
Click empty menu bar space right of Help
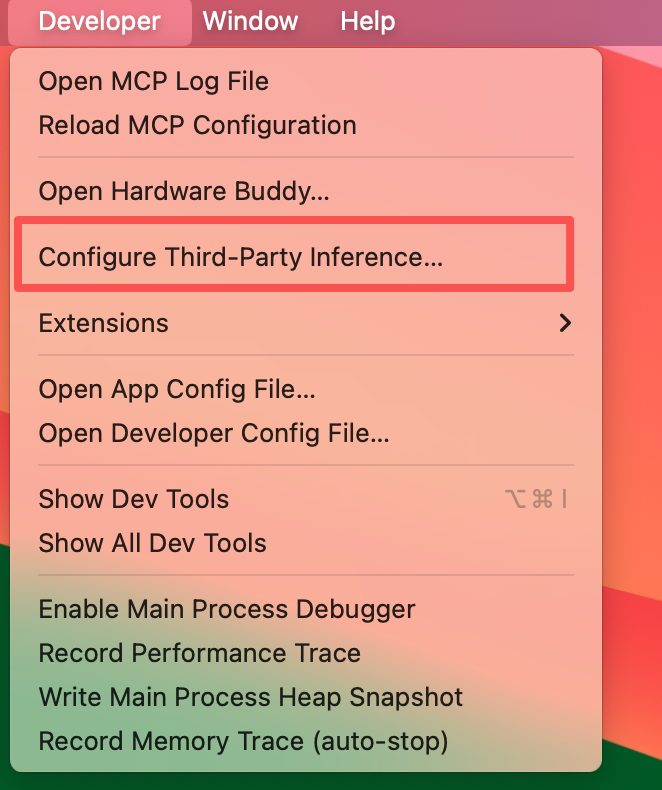point(530,21)
